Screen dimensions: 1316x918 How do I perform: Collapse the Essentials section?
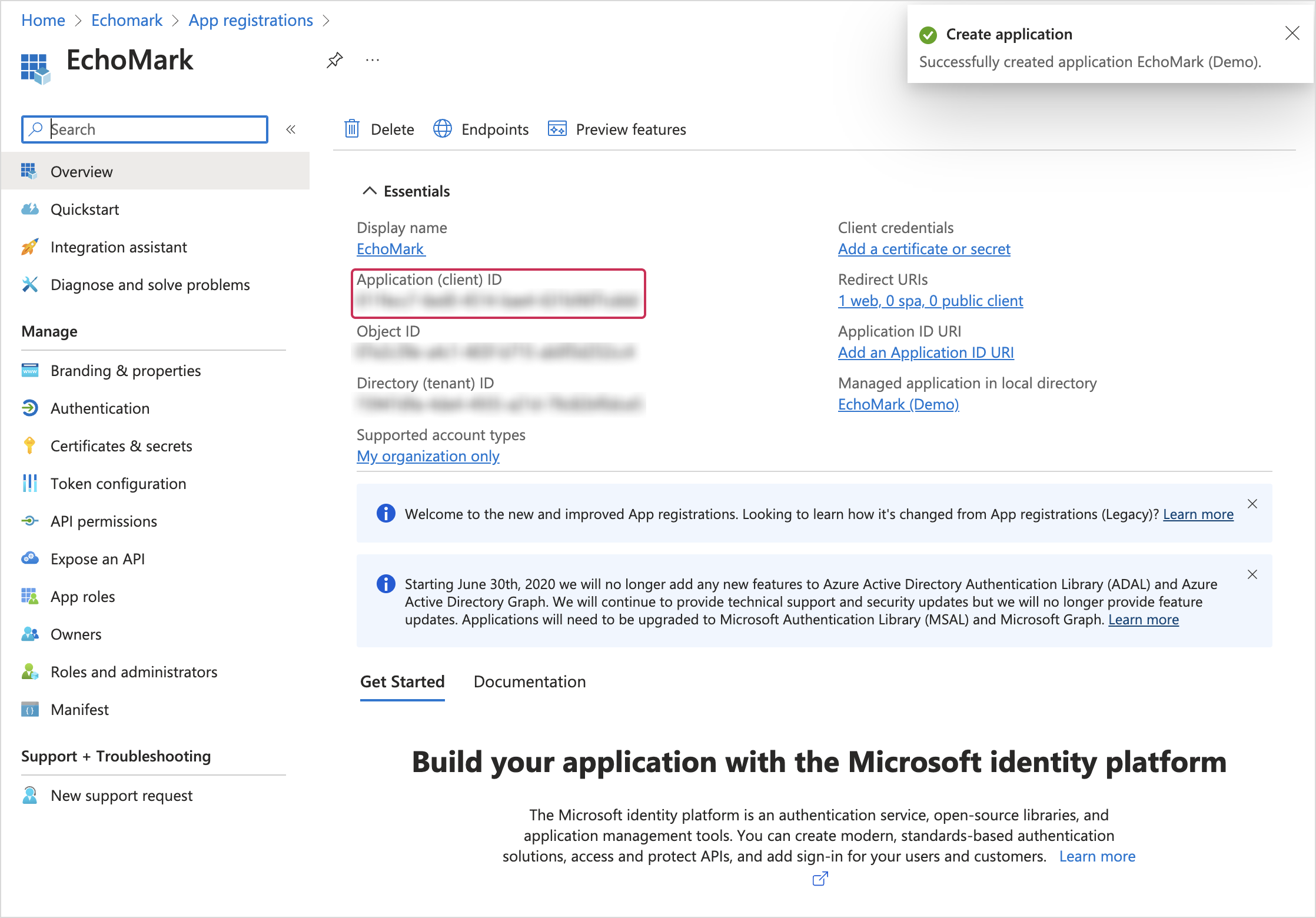(x=369, y=191)
